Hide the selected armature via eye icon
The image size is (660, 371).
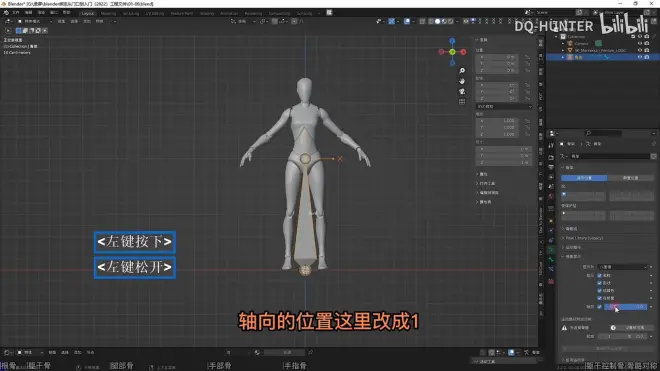[x=640, y=57]
